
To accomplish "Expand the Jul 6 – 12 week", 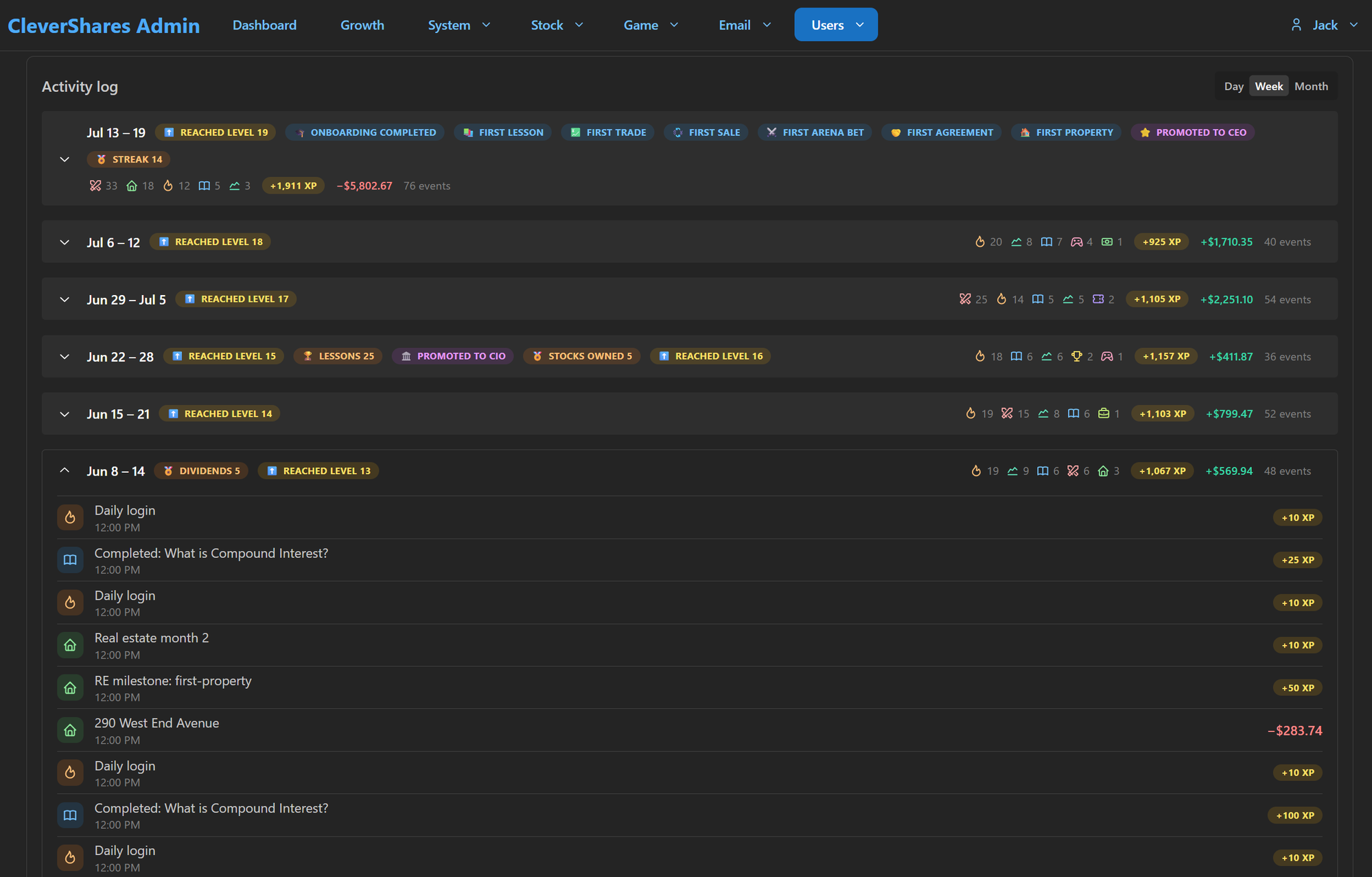I will (65, 242).
